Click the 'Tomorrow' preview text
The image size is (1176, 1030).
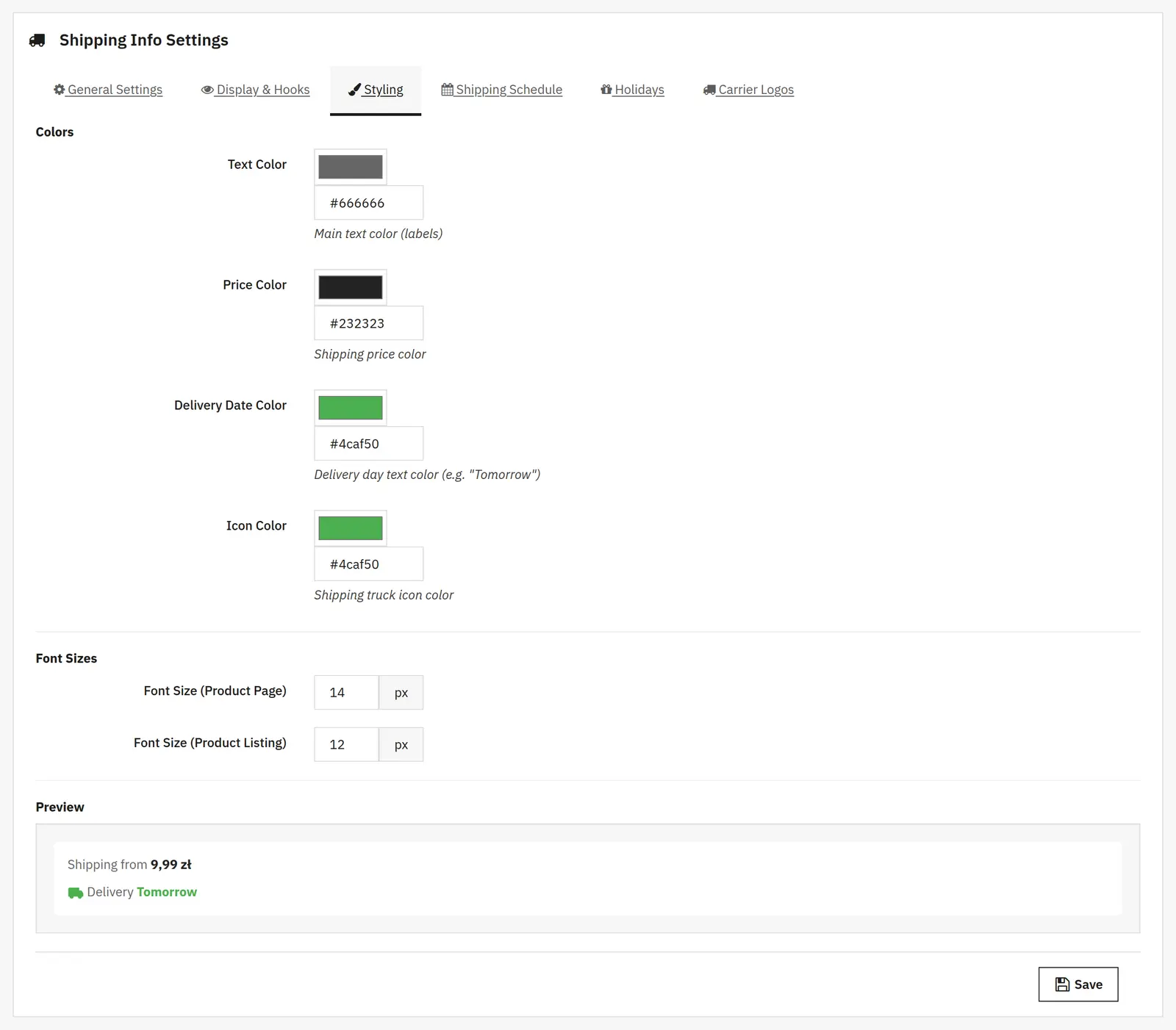click(x=167, y=892)
